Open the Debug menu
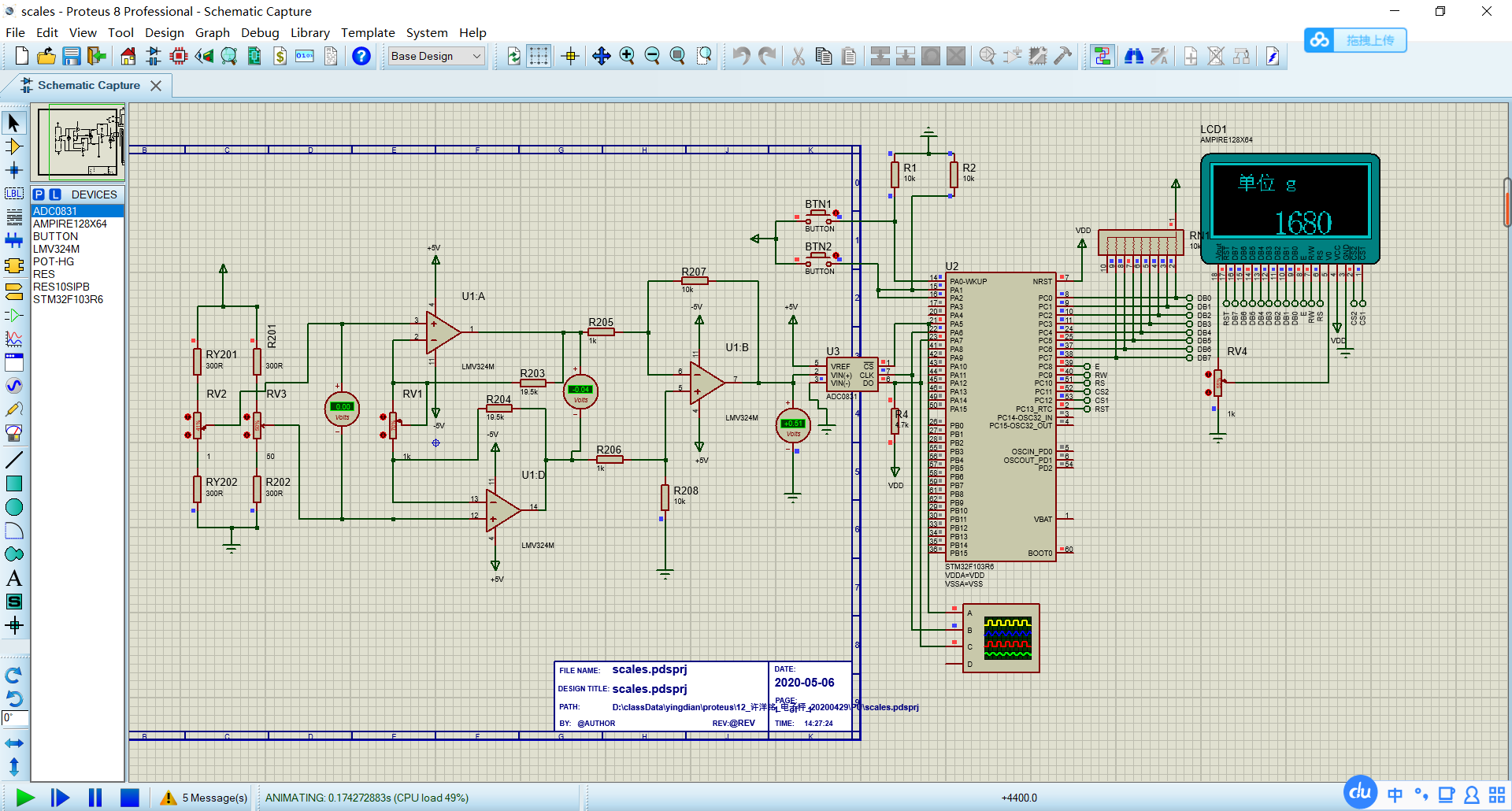The width and height of the screenshot is (1512, 811). (x=261, y=33)
